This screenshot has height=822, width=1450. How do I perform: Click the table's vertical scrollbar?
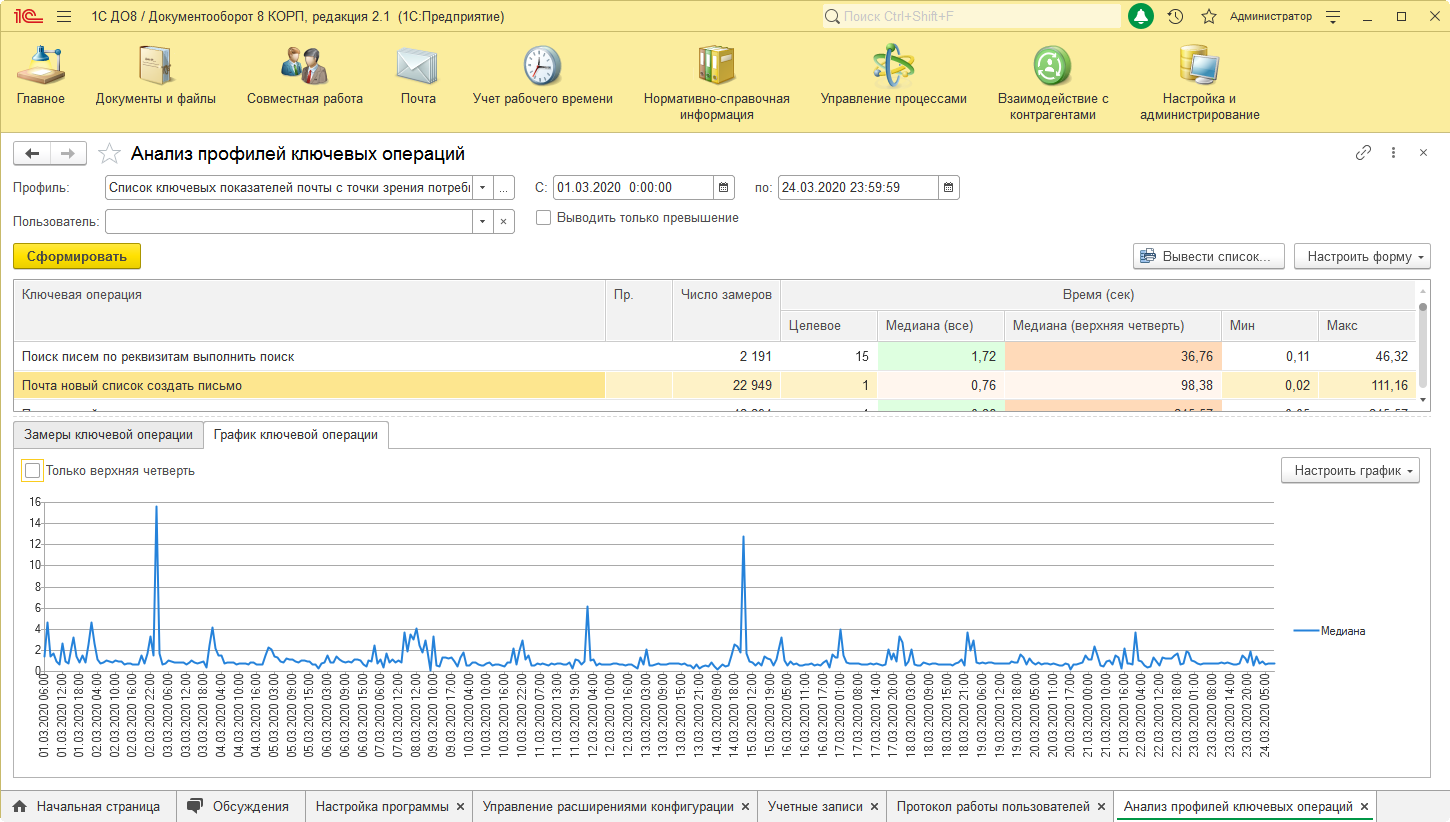click(1424, 346)
